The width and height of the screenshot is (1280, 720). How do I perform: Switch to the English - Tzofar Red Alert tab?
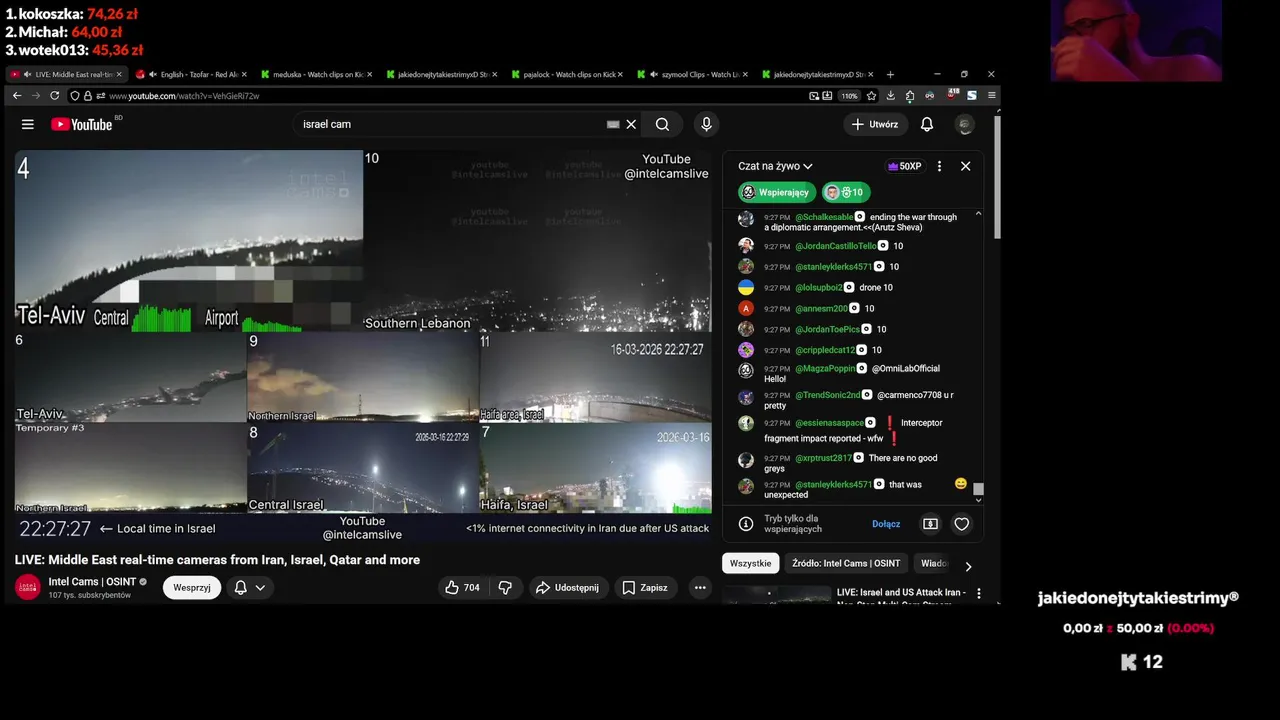(x=193, y=74)
